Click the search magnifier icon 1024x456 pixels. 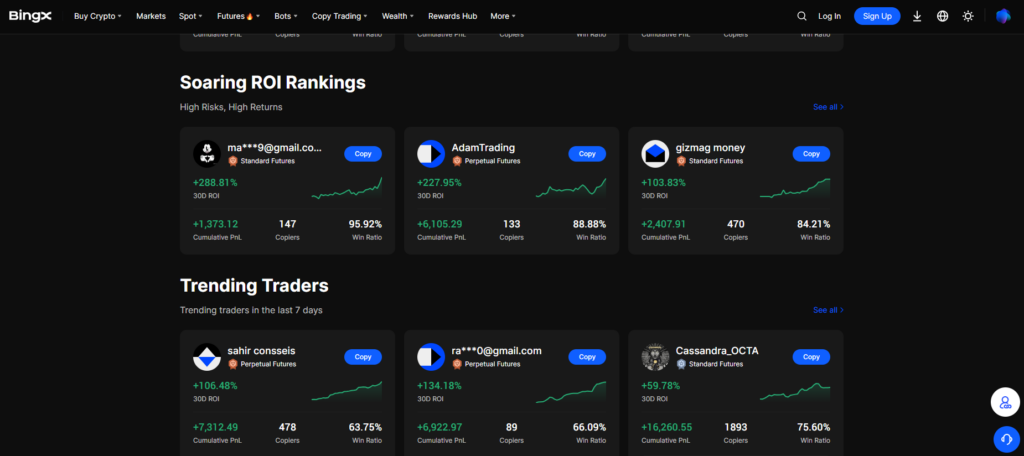(801, 16)
